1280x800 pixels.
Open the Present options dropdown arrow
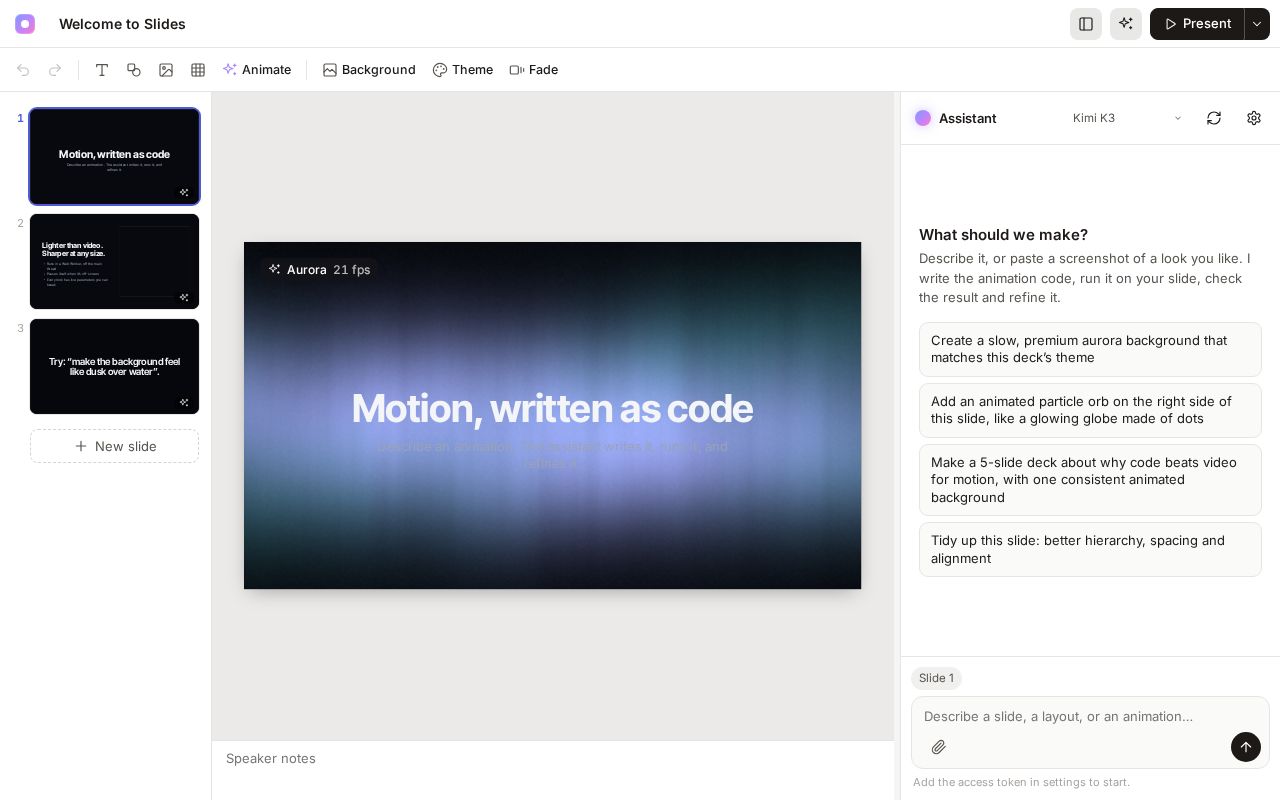[x=1257, y=24]
